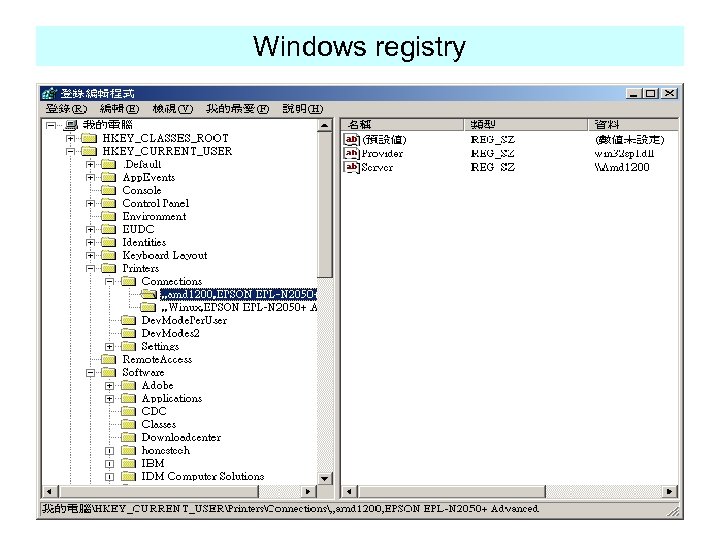Click values pane horizontal scroll right arrow

pyautogui.click(x=669, y=491)
